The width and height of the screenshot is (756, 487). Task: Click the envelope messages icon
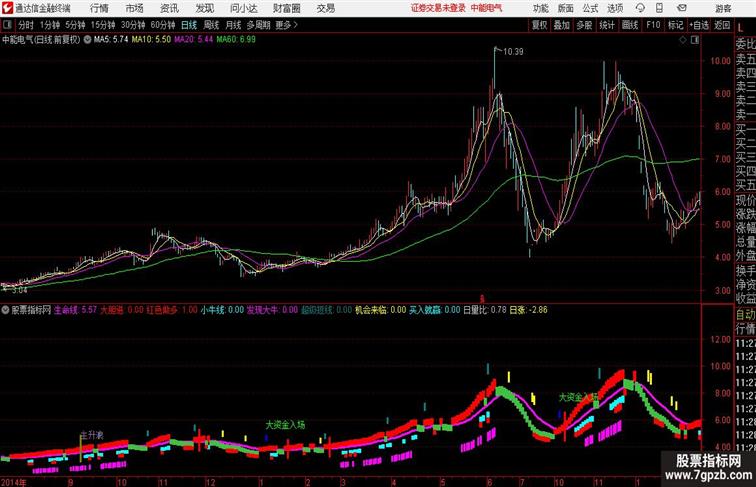[682, 8]
